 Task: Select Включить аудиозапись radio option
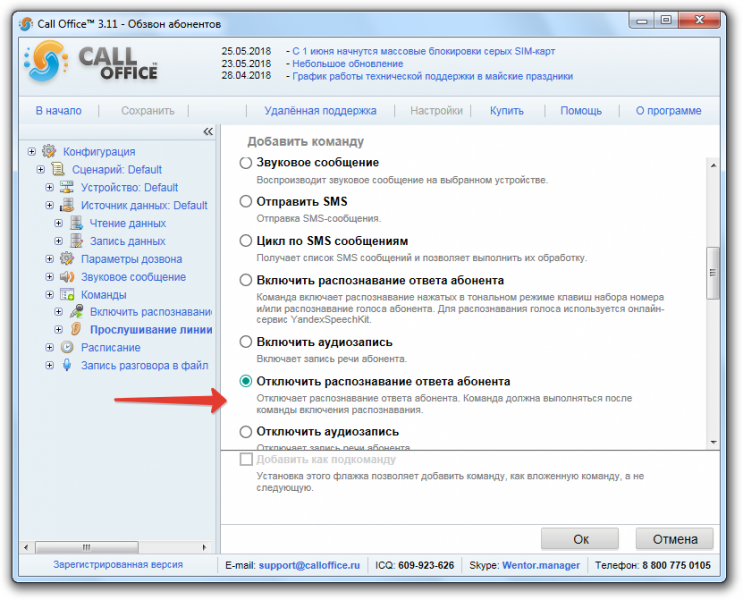pos(245,342)
